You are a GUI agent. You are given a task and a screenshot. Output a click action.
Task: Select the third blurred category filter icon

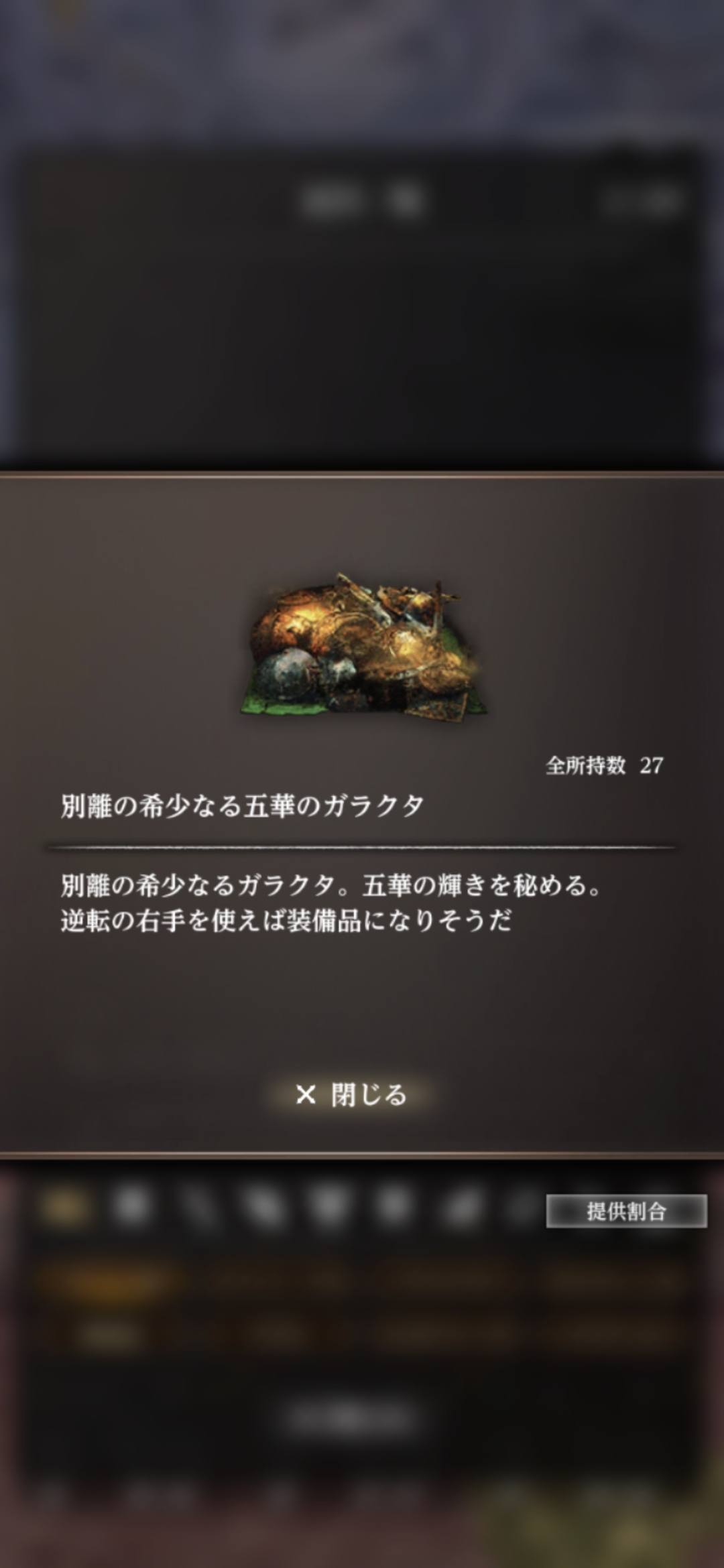tap(198, 1208)
